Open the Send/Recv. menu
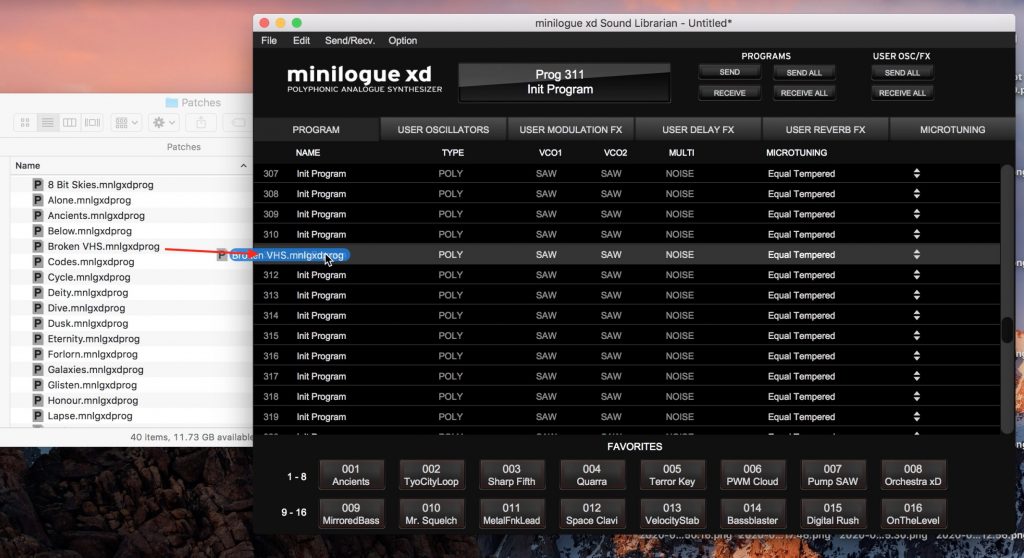The image size is (1024, 558). pos(349,41)
